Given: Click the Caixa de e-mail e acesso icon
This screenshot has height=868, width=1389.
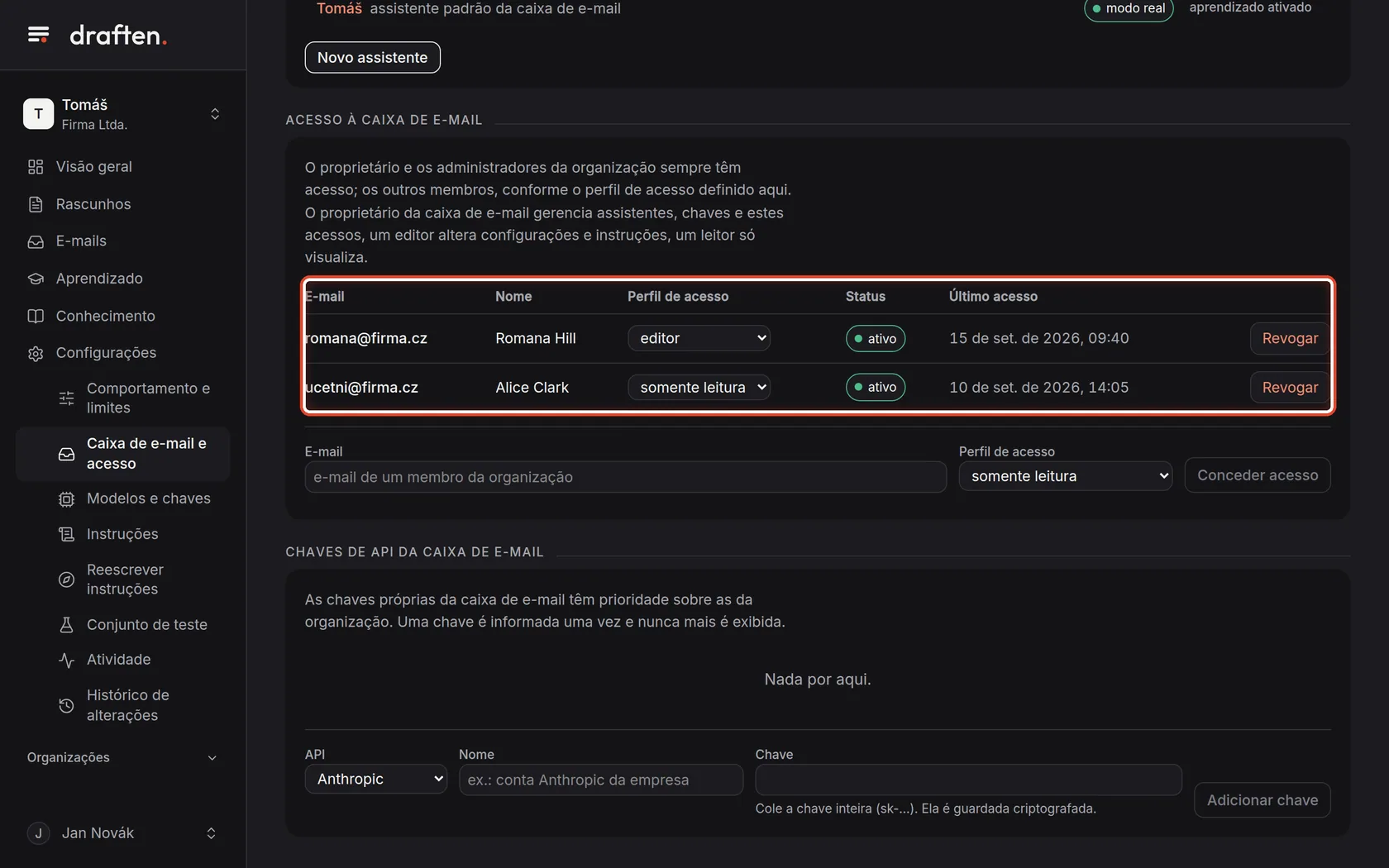Looking at the screenshot, I should click(67, 454).
